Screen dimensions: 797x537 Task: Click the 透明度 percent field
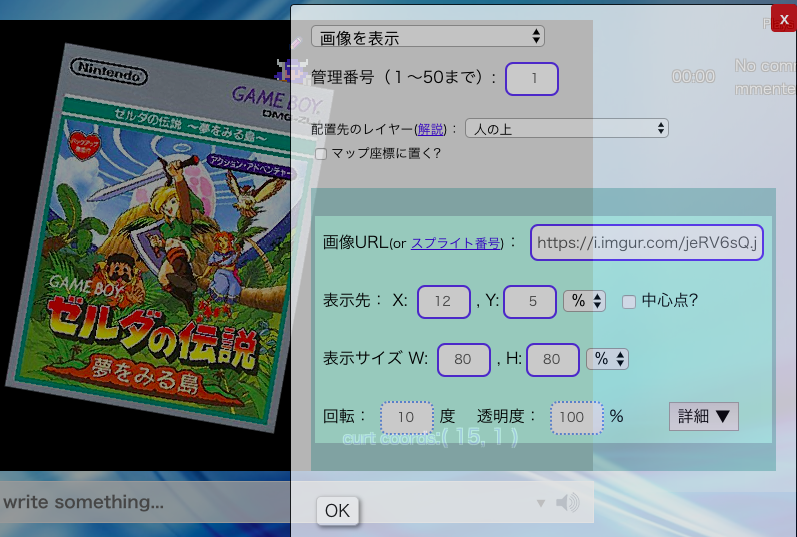(576, 417)
